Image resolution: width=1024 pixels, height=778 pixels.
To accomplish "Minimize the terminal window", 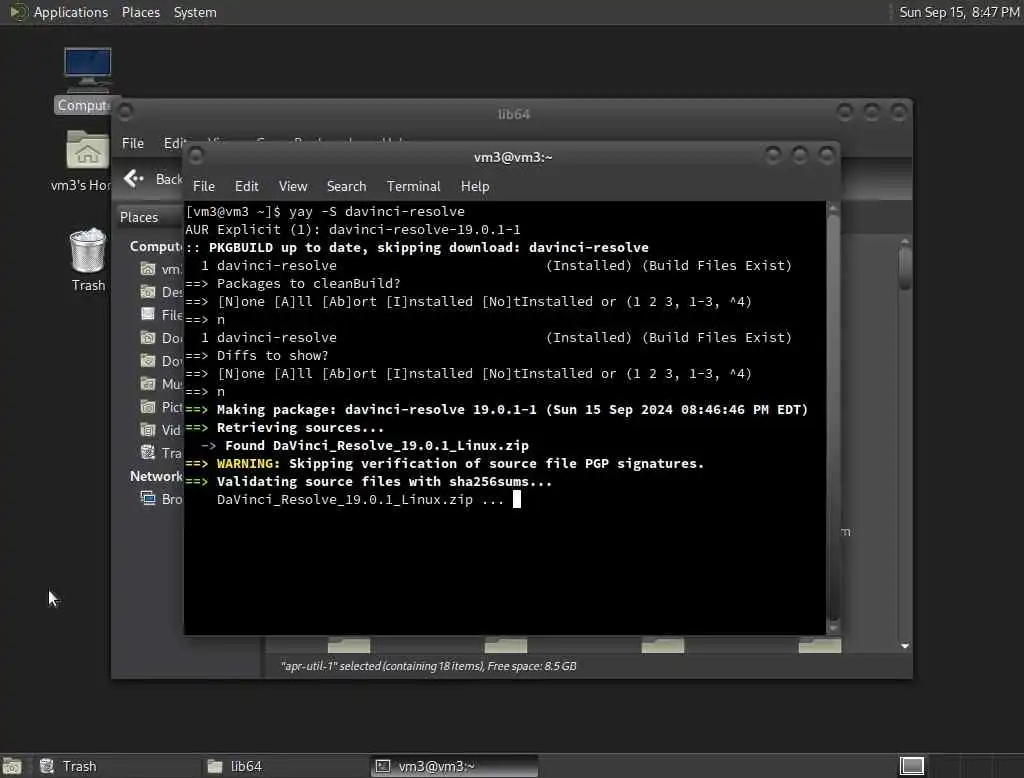I will (773, 155).
